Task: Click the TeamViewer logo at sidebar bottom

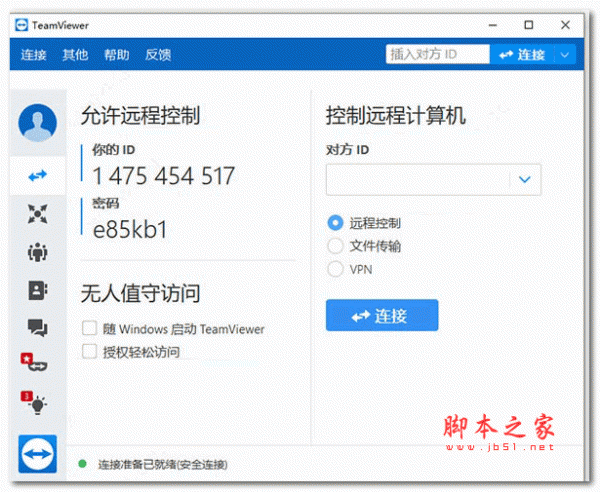Action: click(38, 454)
